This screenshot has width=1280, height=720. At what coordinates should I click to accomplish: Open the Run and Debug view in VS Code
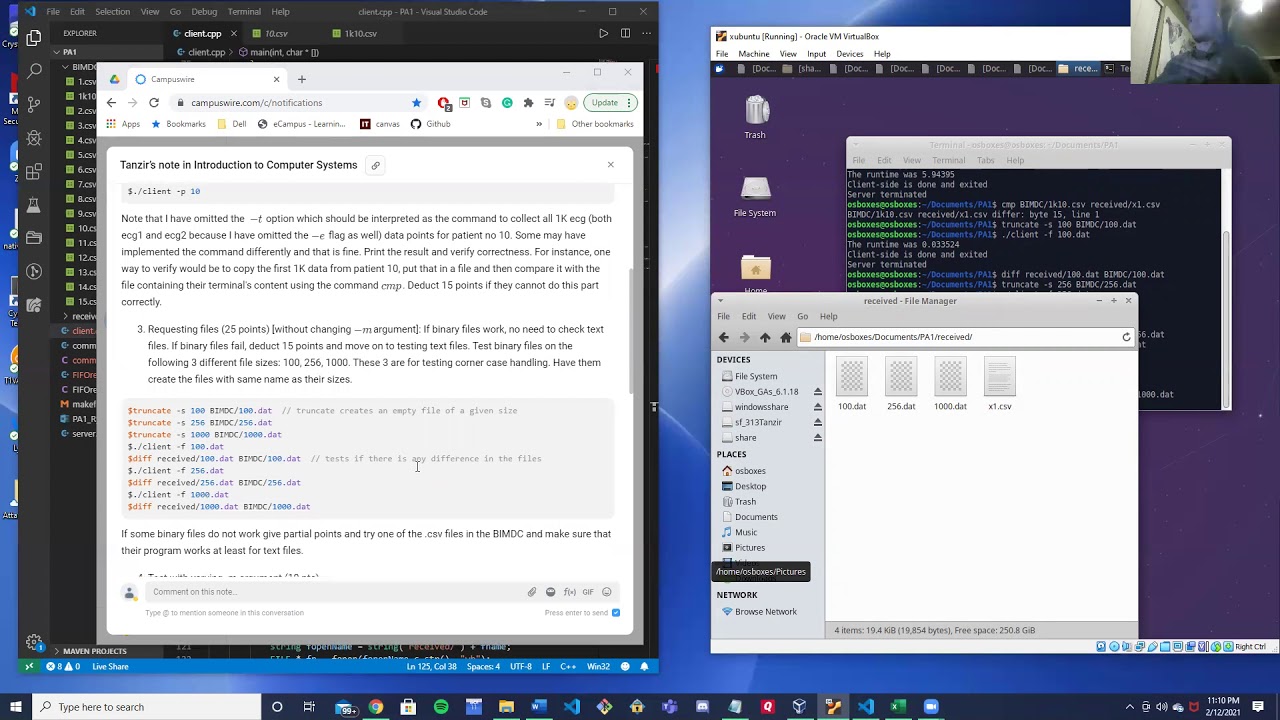34,137
